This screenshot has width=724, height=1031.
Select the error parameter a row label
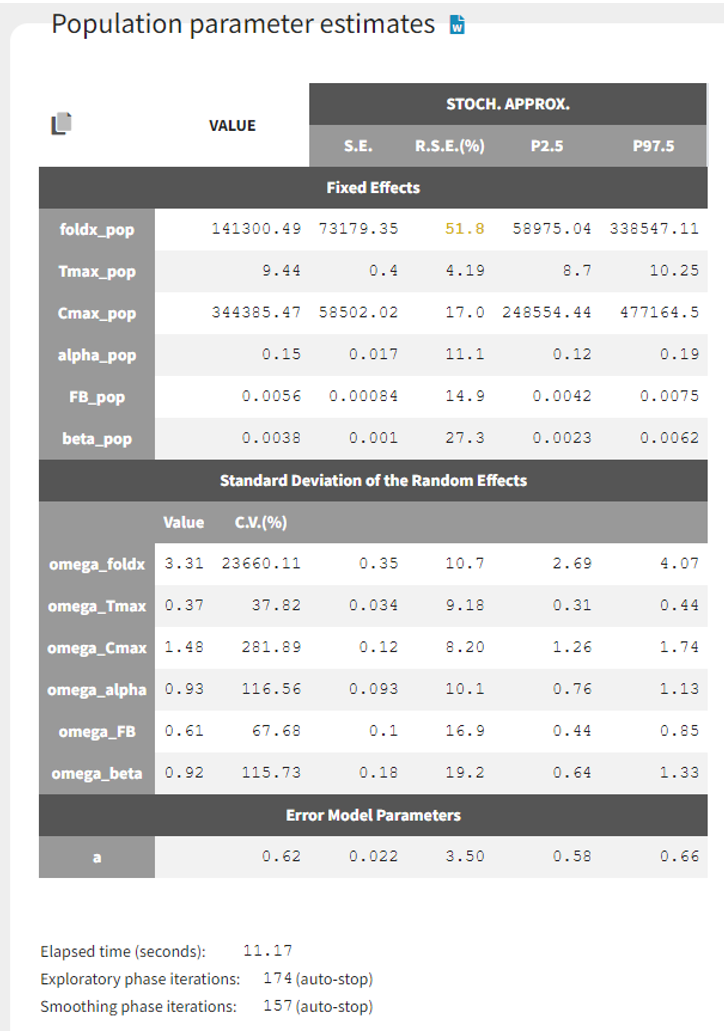[97, 857]
